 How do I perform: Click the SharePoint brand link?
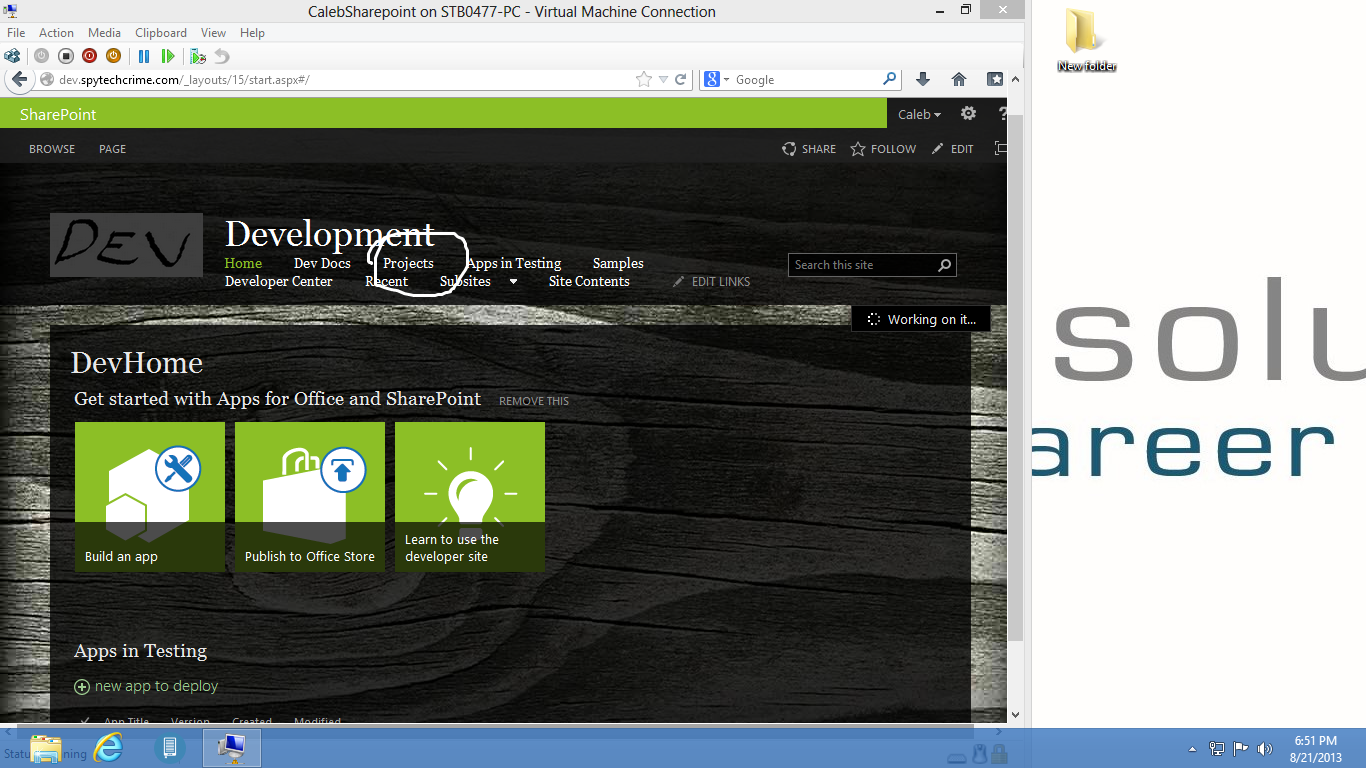58,115
